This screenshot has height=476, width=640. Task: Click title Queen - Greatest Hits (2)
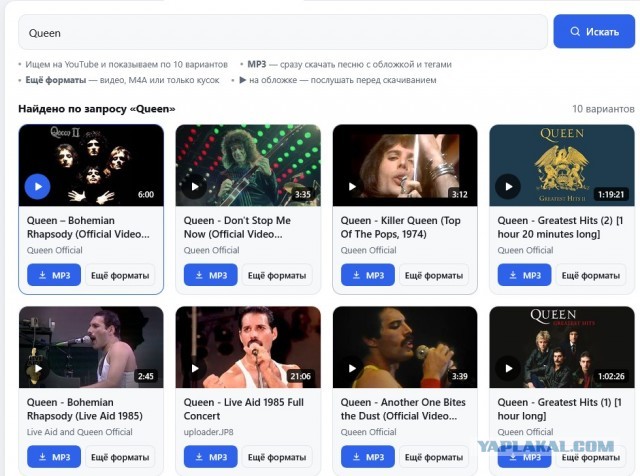[x=560, y=227]
